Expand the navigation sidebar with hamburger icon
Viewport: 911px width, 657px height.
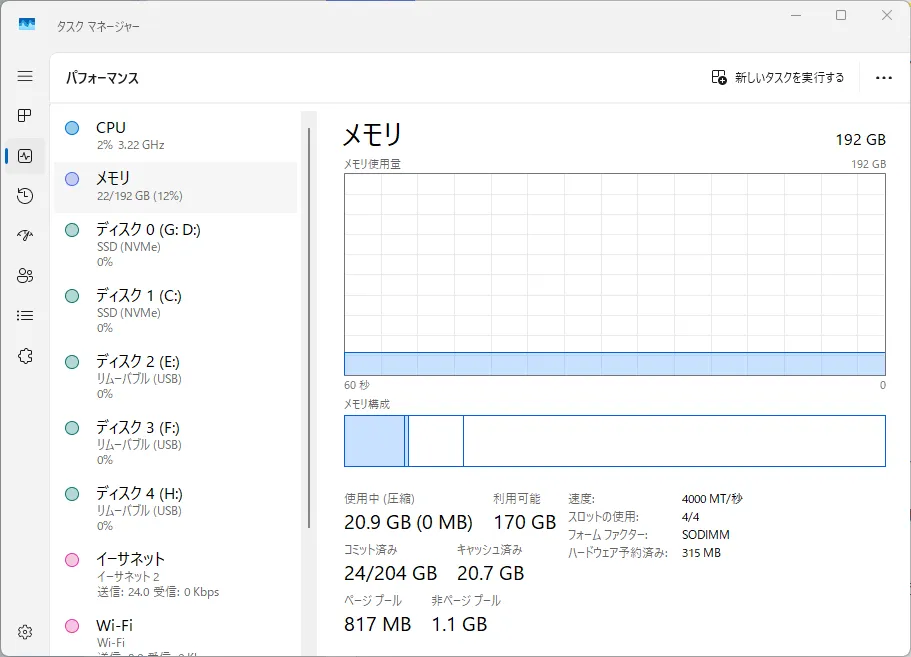pos(25,76)
